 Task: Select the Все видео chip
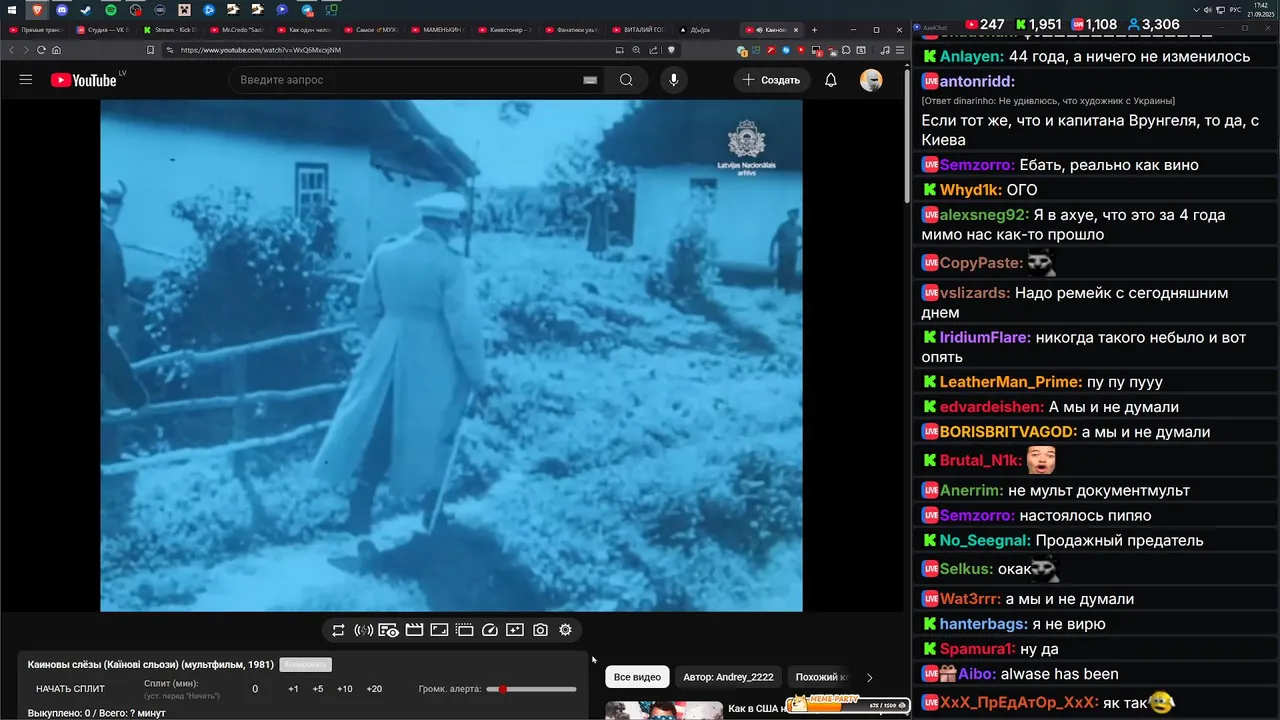tap(637, 677)
